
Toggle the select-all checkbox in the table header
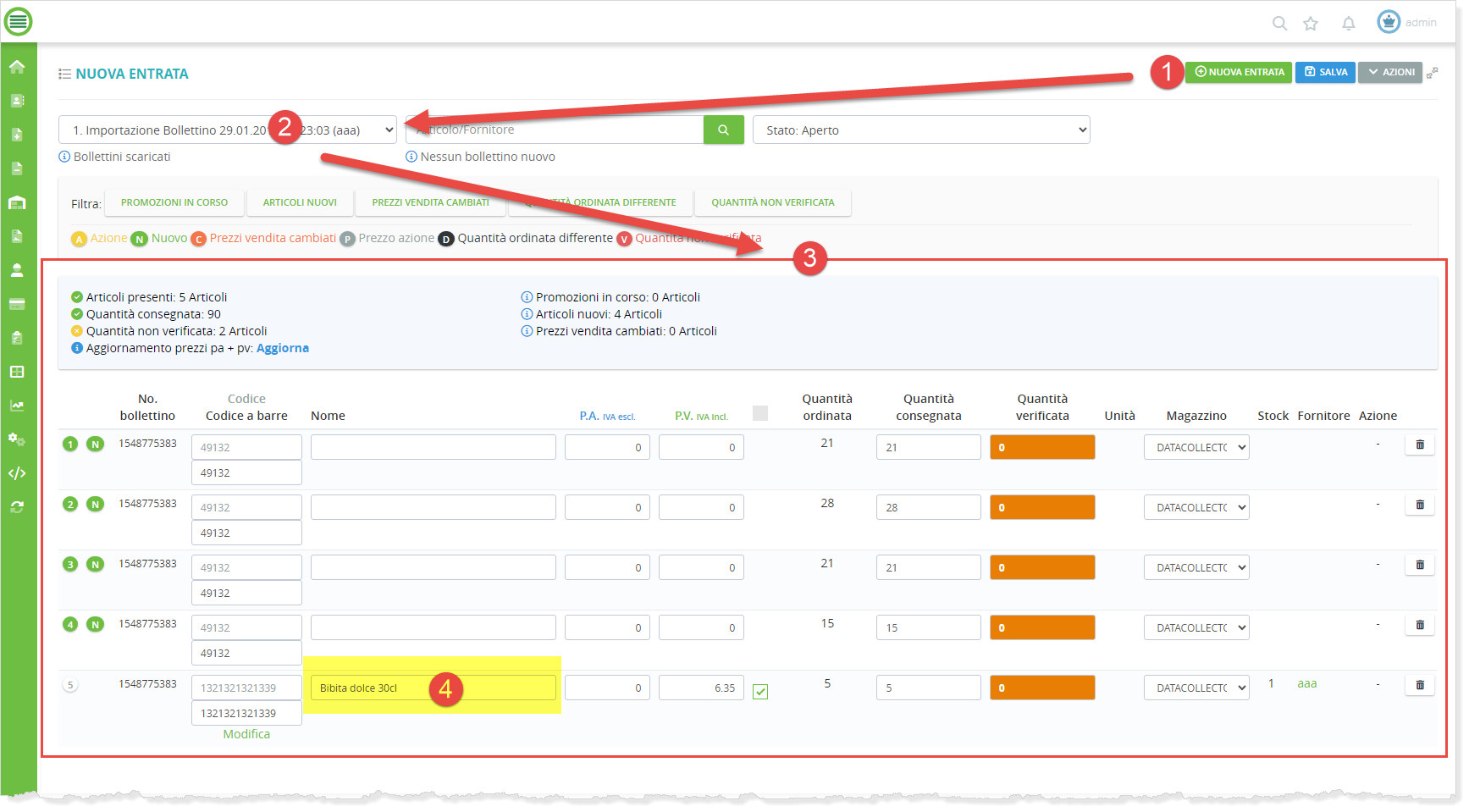tap(760, 413)
